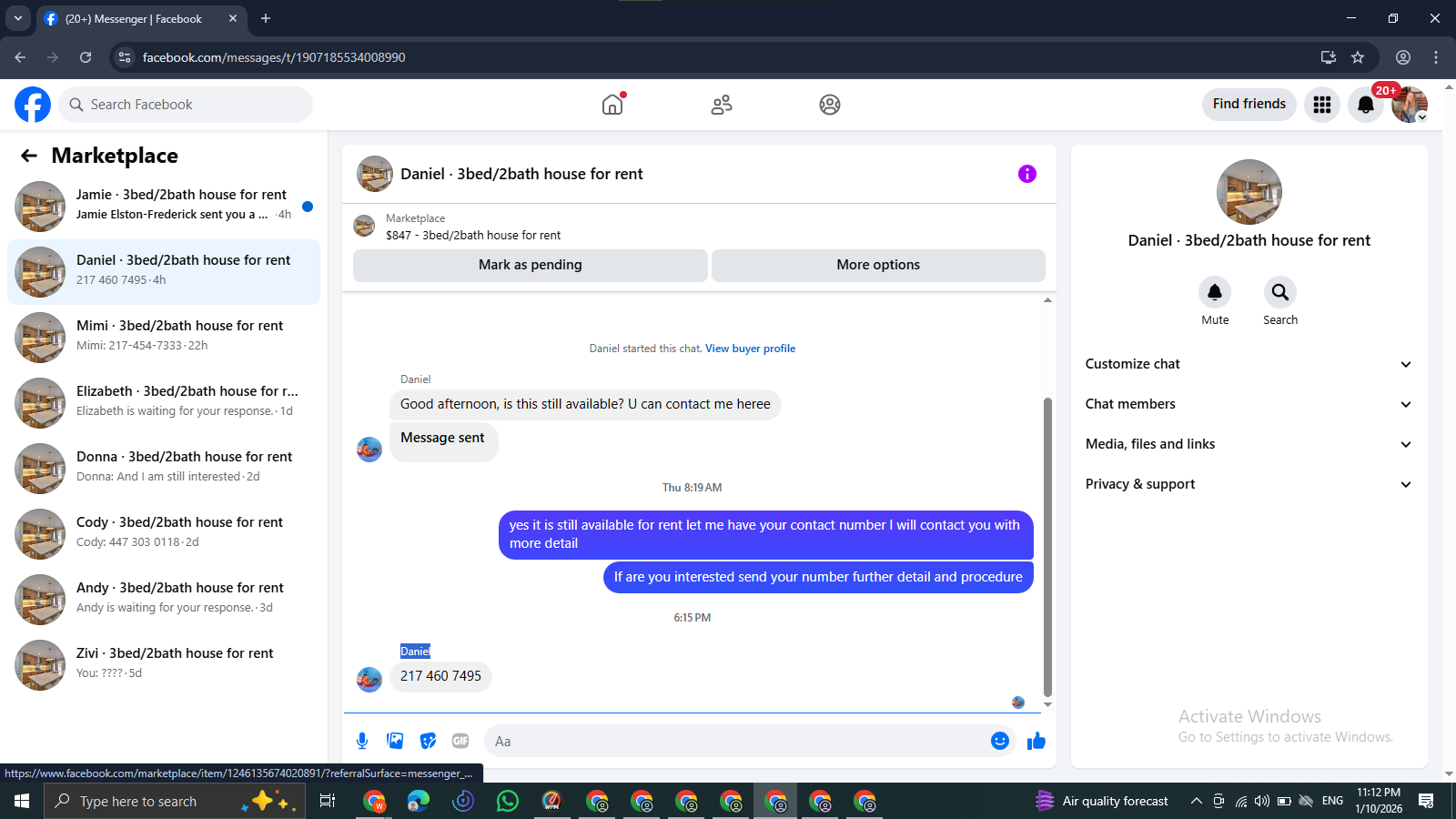
Task: Click Air quality forecast widget
Action: click(1102, 801)
